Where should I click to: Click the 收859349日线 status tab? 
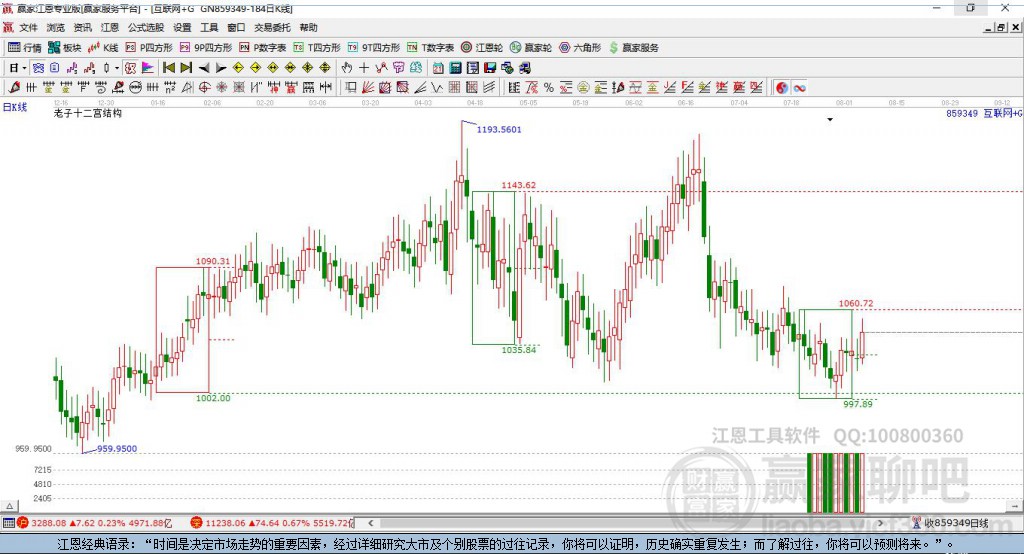[951, 523]
